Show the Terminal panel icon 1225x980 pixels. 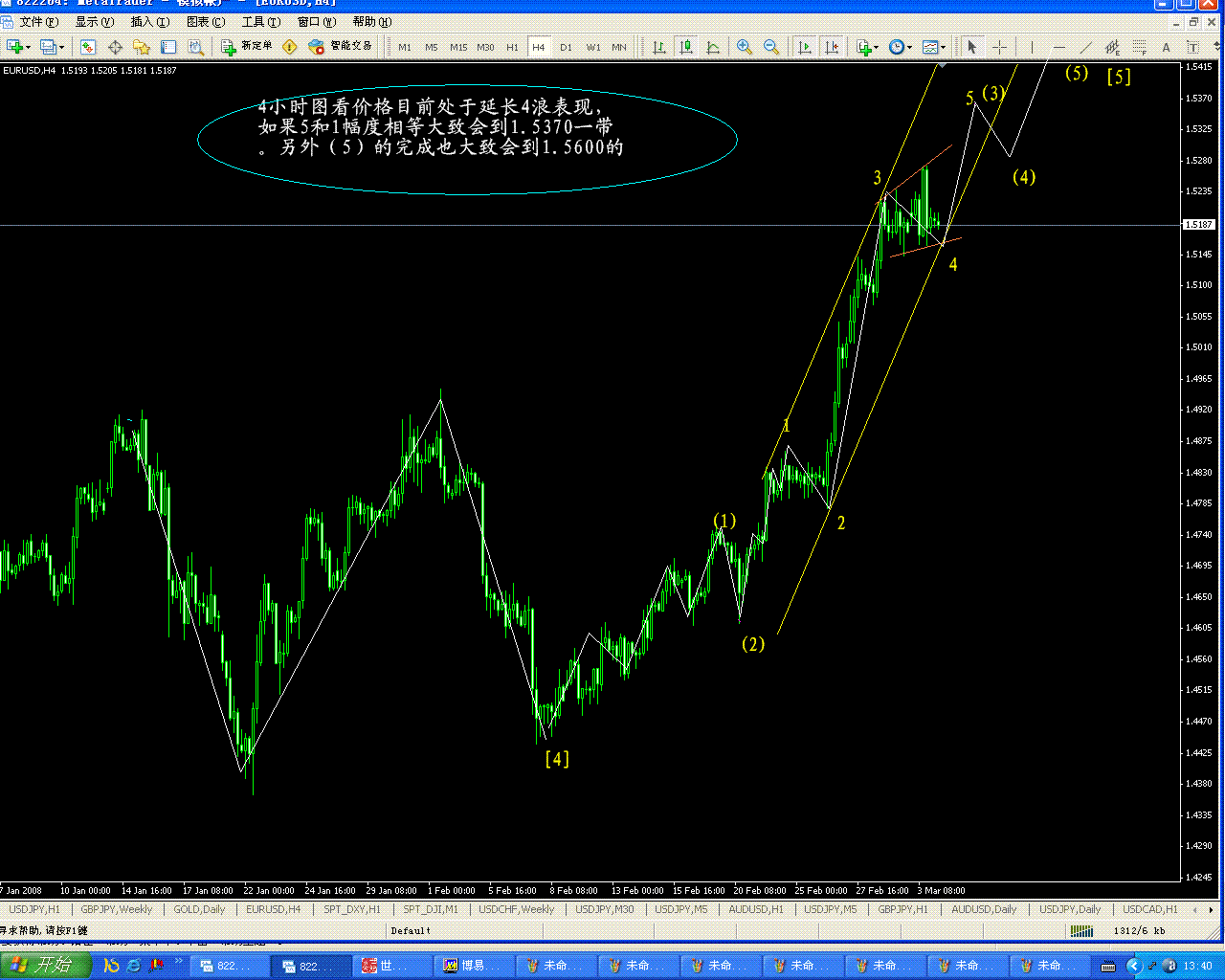168,46
